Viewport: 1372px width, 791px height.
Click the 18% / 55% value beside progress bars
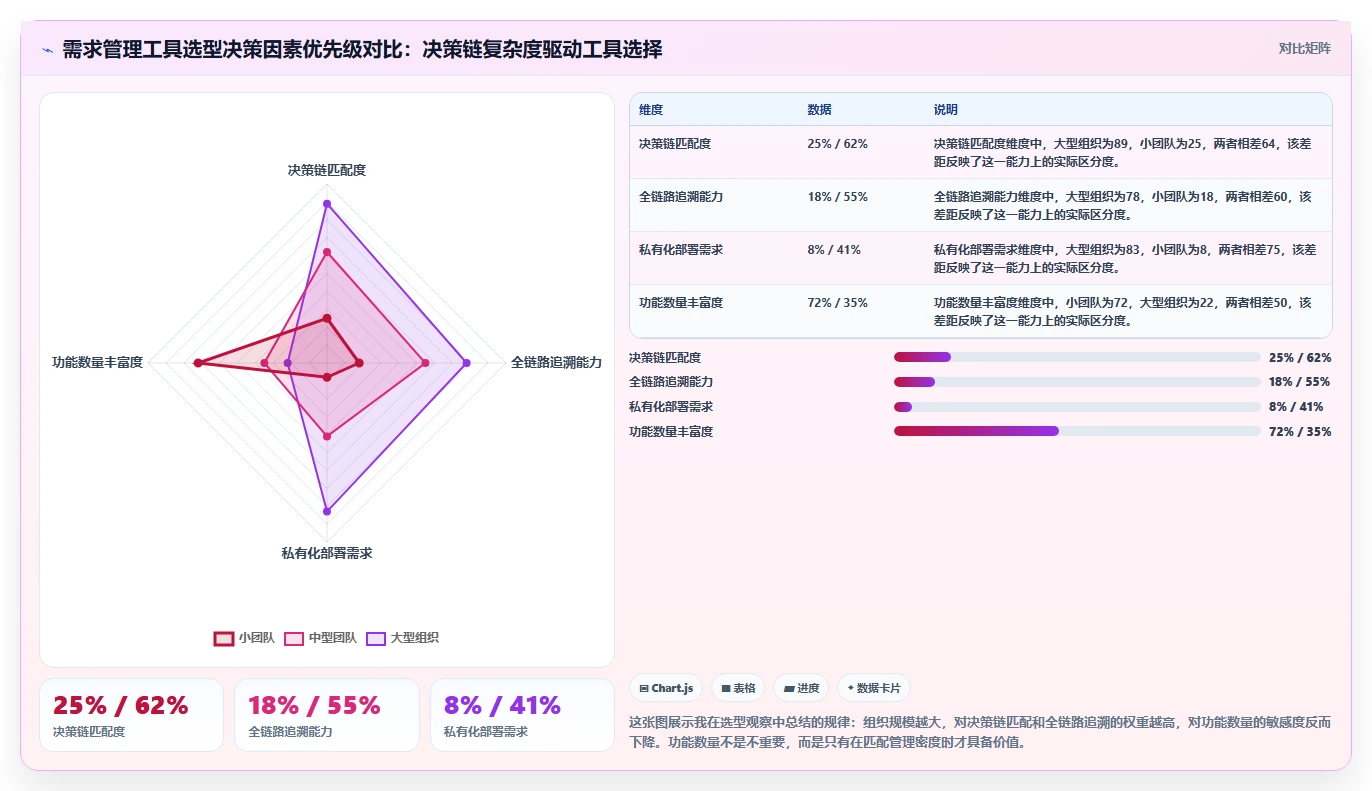1300,382
